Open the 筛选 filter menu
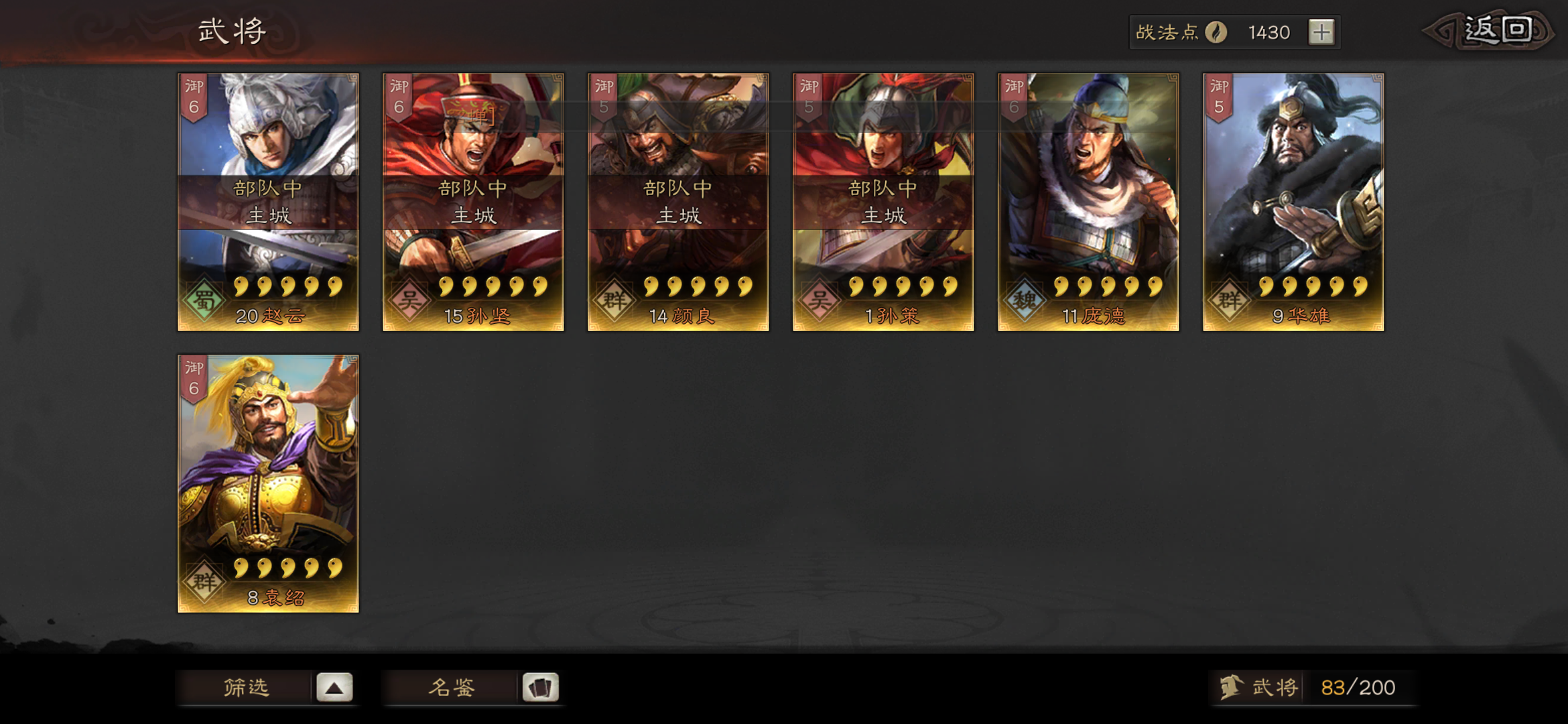Screen dimensions: 1568x724 click(x=247, y=687)
